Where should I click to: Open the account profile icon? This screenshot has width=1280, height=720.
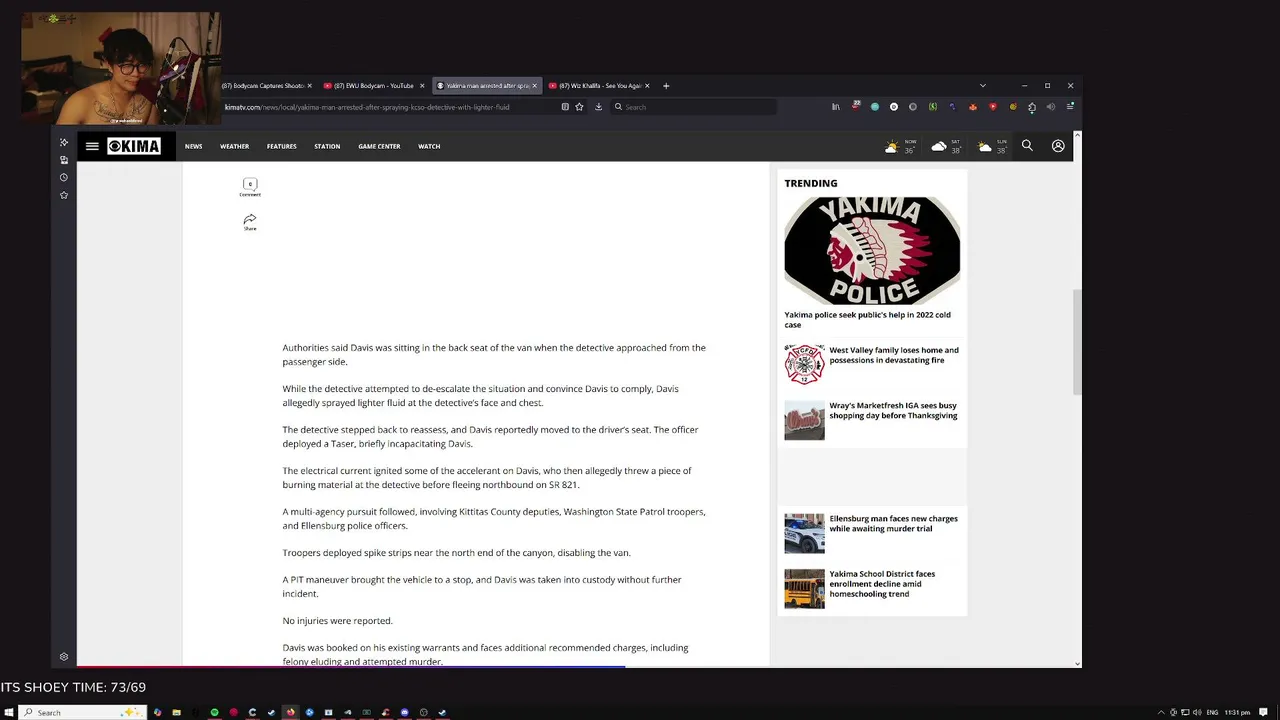(1058, 146)
